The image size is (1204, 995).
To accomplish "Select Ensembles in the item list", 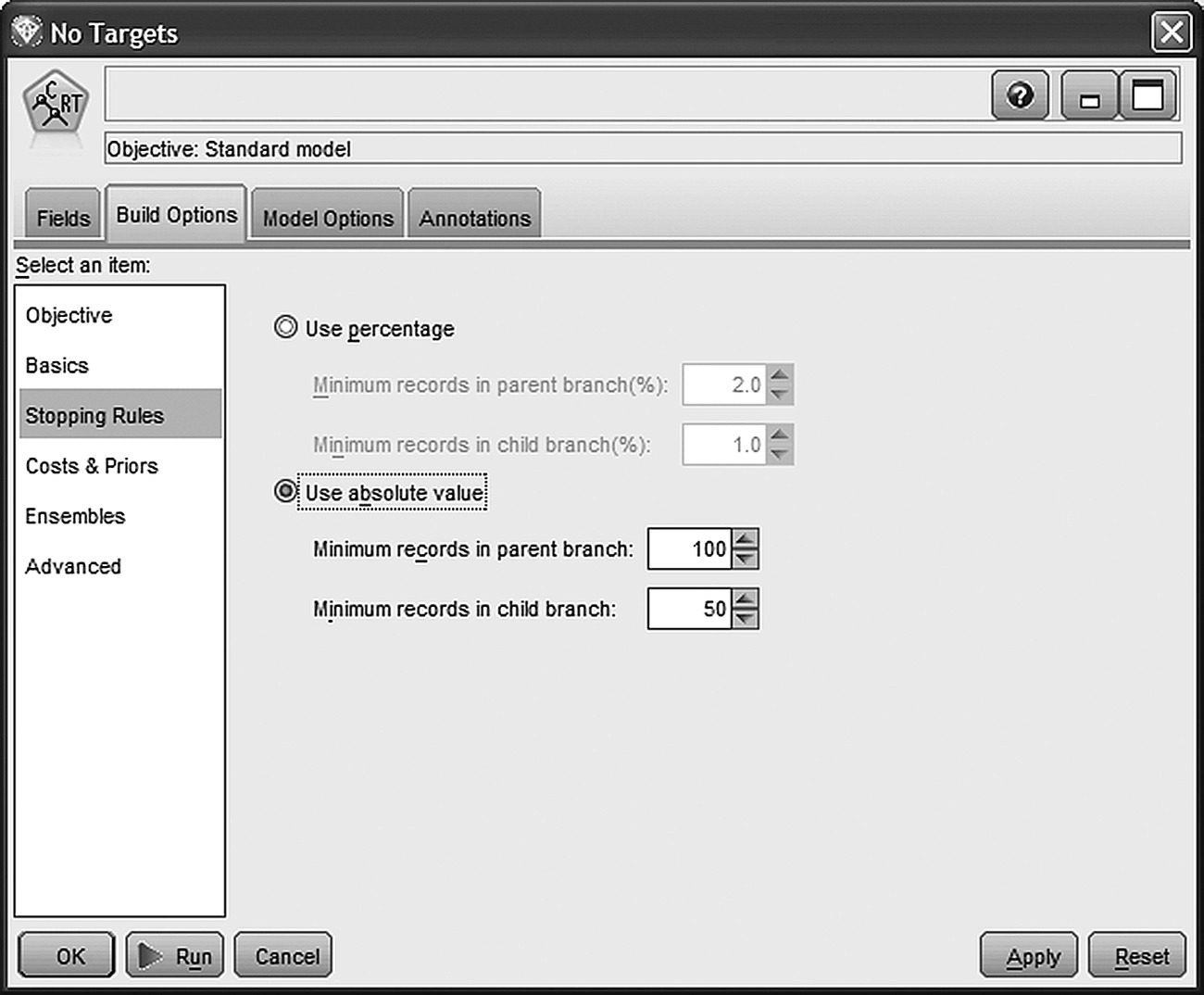I will click(120, 516).
